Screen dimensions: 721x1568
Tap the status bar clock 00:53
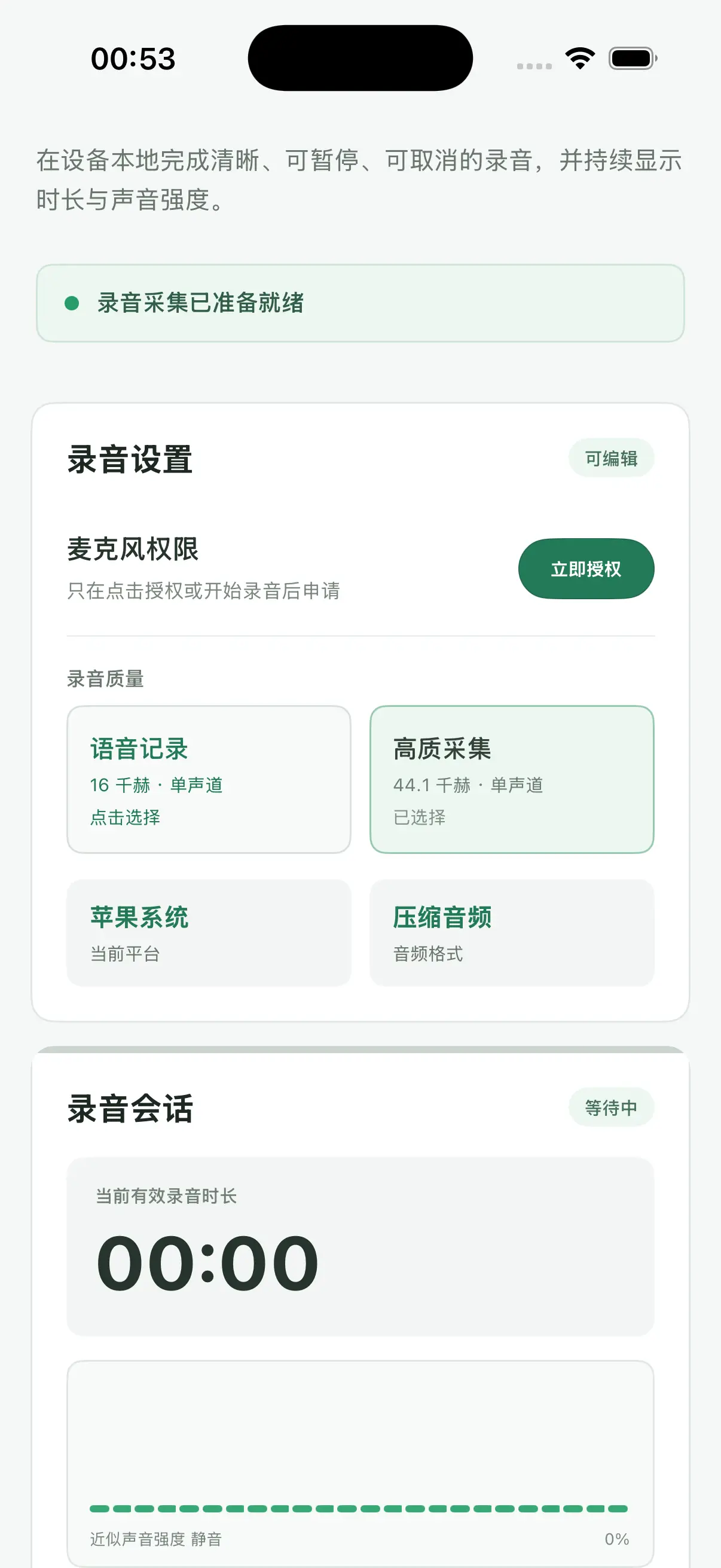pyautogui.click(x=133, y=59)
